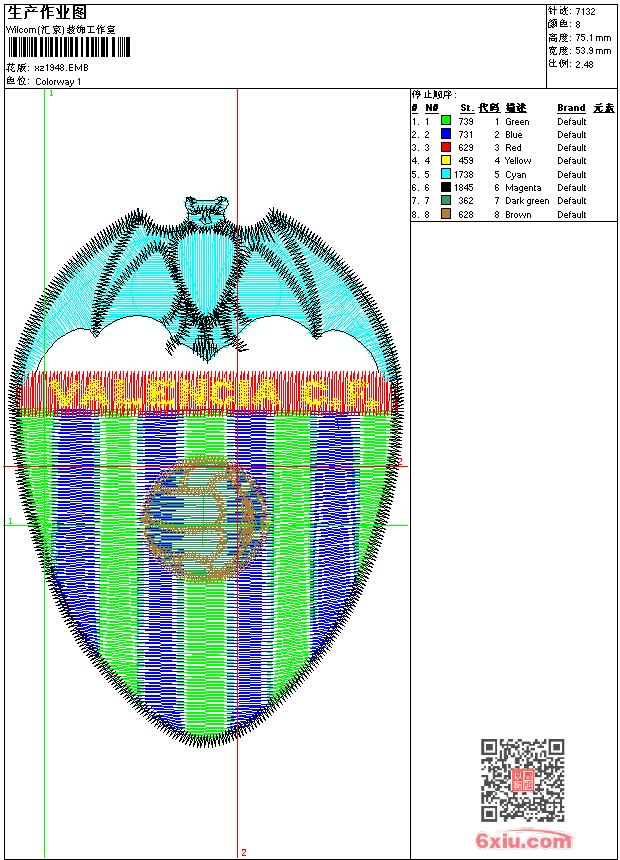Click the Valencia C.F. embroidery design preview
This screenshot has width=620, height=860.
pyautogui.click(x=206, y=471)
